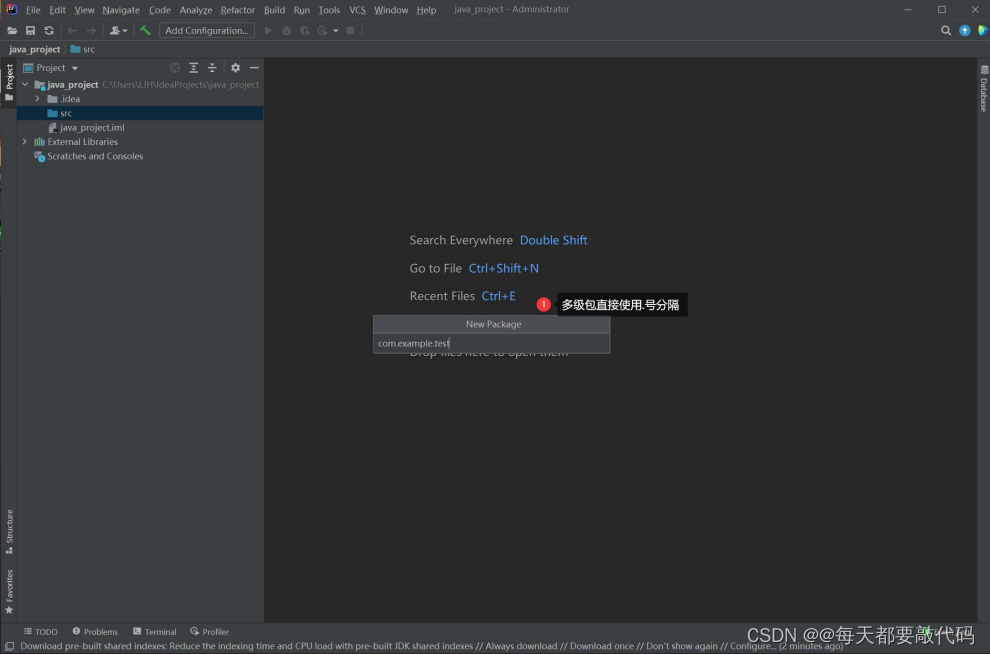Click the Collapse All icon in Project panel

point(212,67)
